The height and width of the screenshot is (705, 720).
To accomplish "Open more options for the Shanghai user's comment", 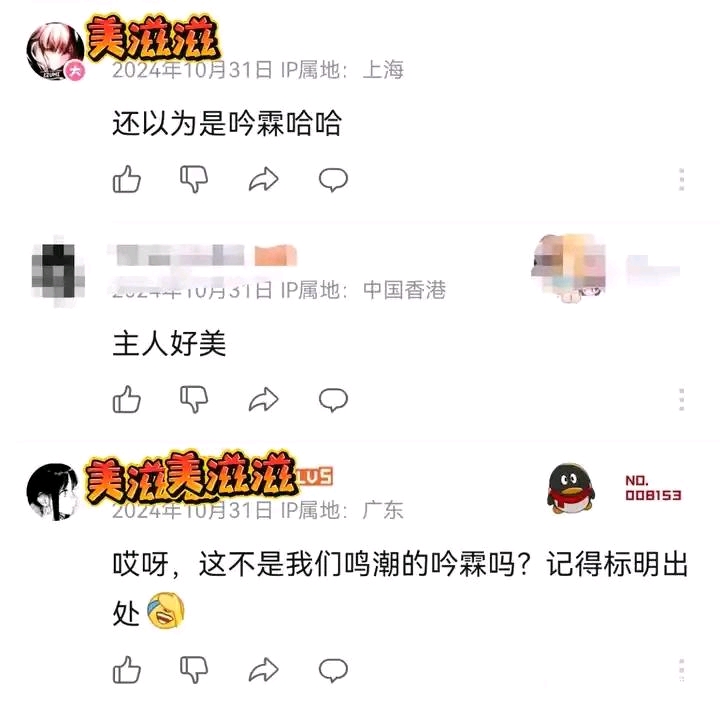I will [681, 179].
